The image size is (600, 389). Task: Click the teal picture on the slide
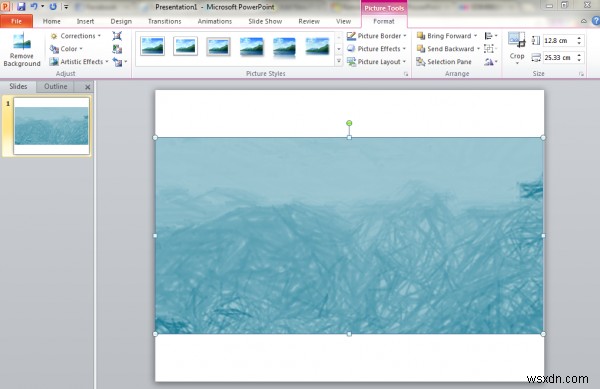[x=349, y=235]
